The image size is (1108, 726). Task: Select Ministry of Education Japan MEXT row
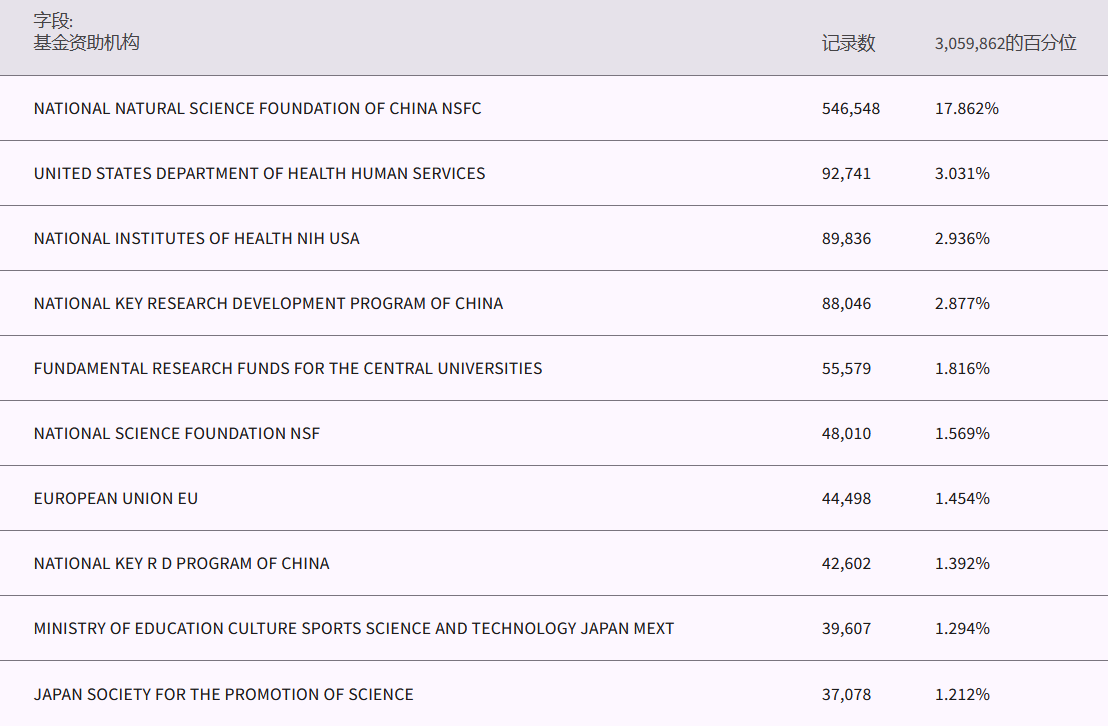[354, 628]
